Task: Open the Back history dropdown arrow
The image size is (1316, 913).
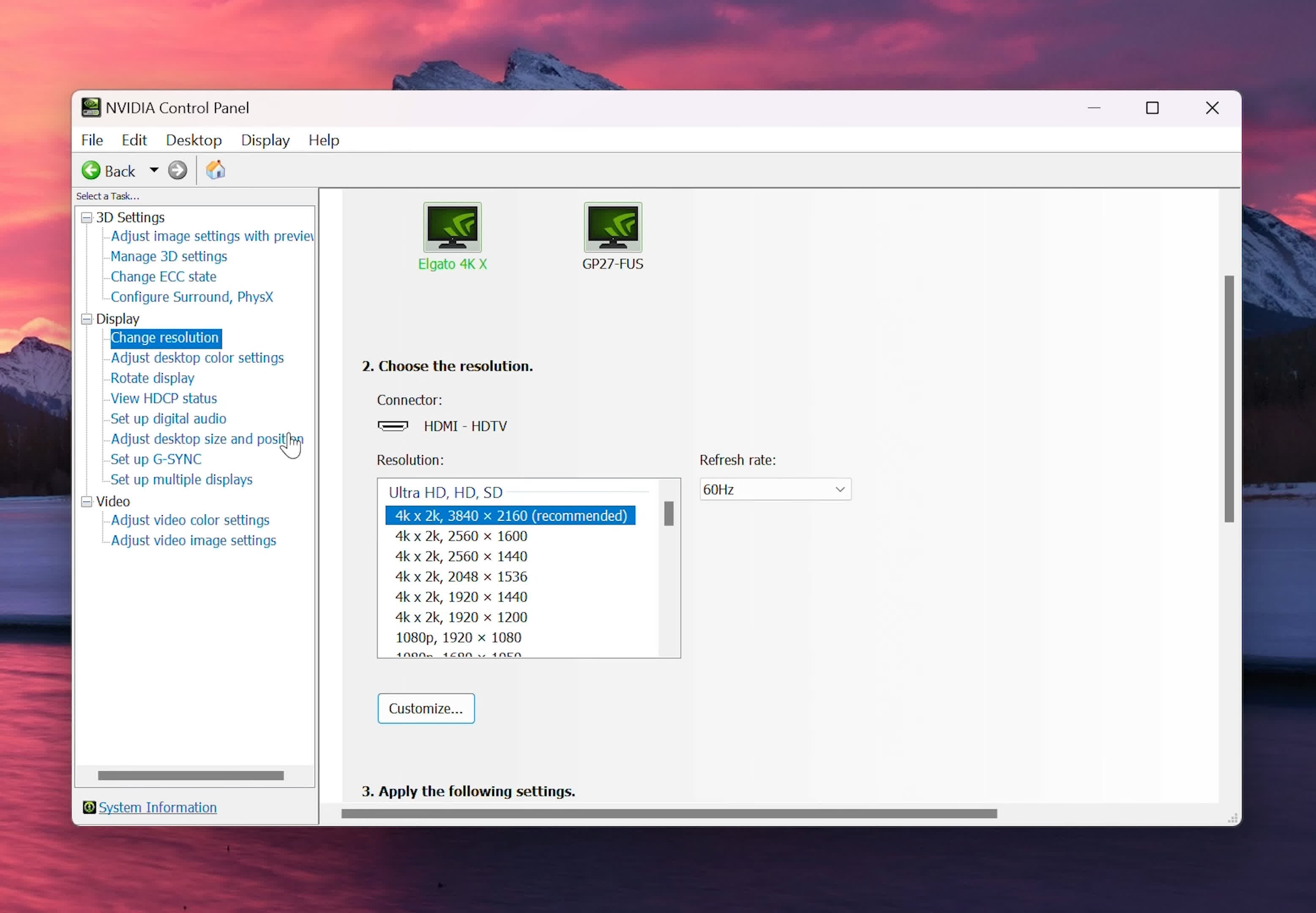Action: pos(154,170)
